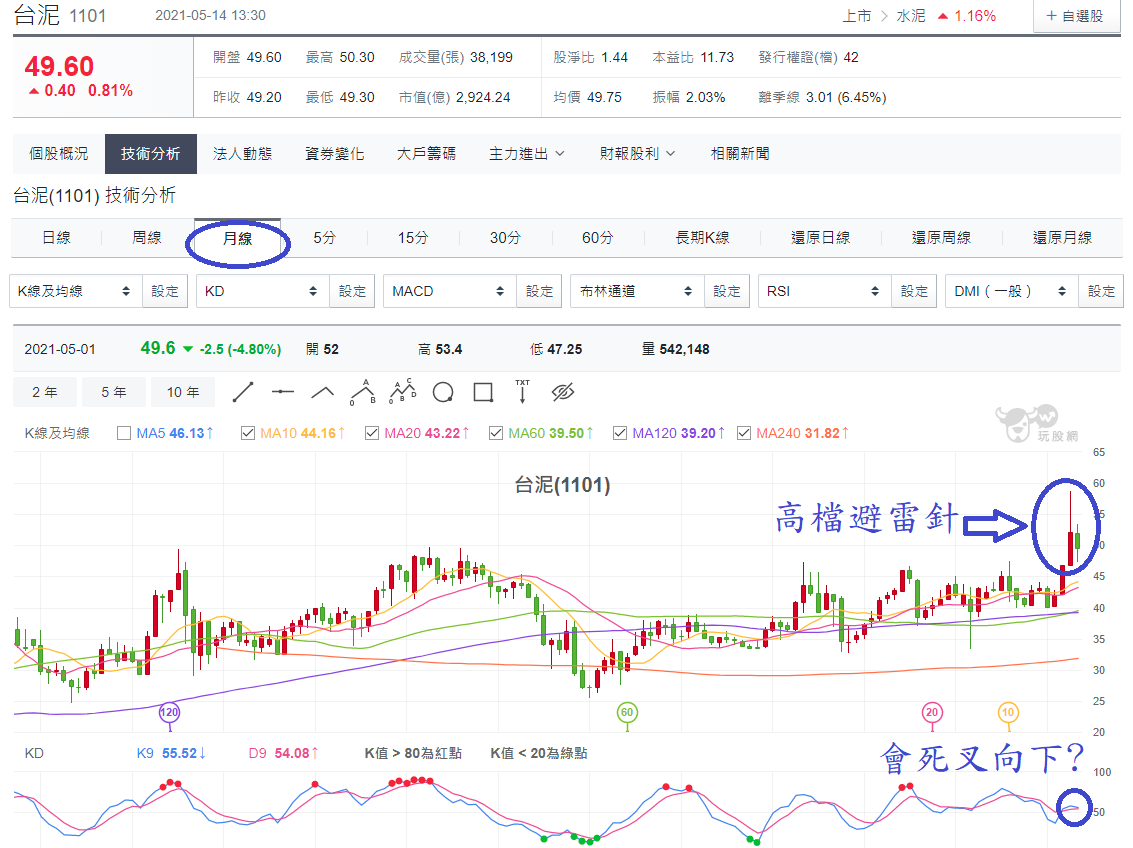This screenshot has width=1133, height=848.
Task: Switch to 還原周線 chart
Action: (x=942, y=238)
